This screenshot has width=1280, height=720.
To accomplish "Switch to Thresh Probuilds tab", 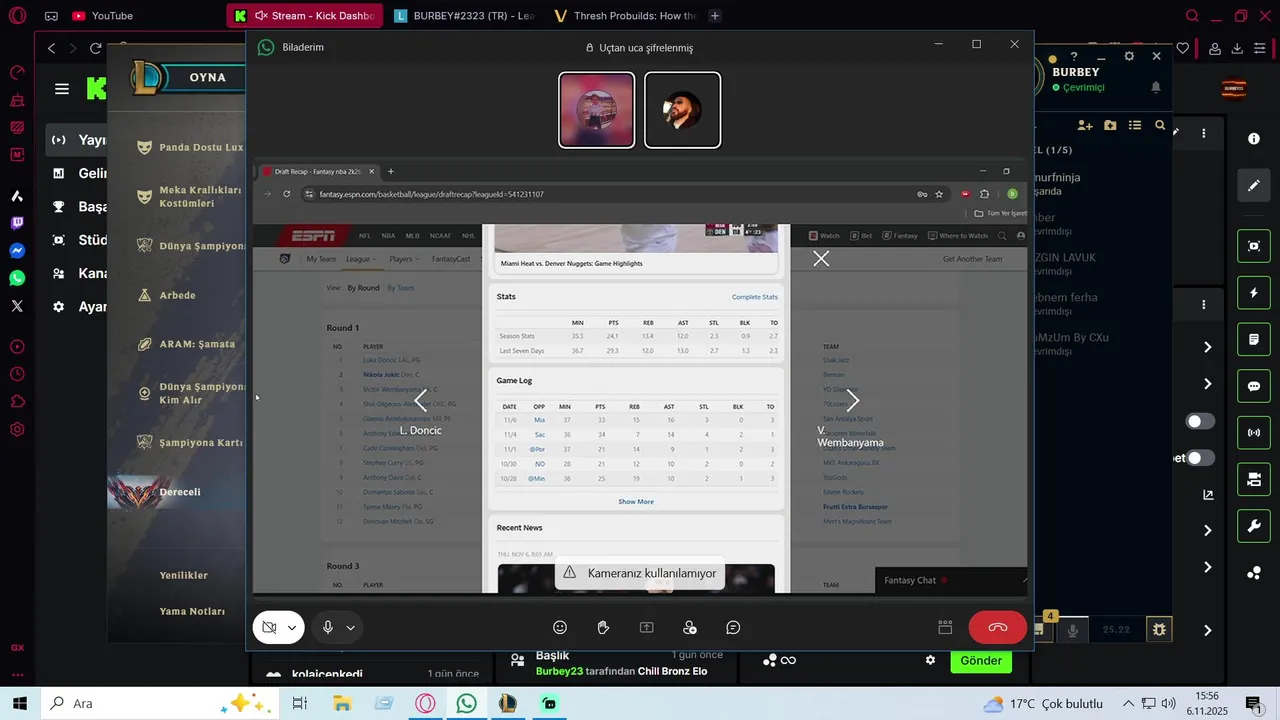I will coord(624,16).
